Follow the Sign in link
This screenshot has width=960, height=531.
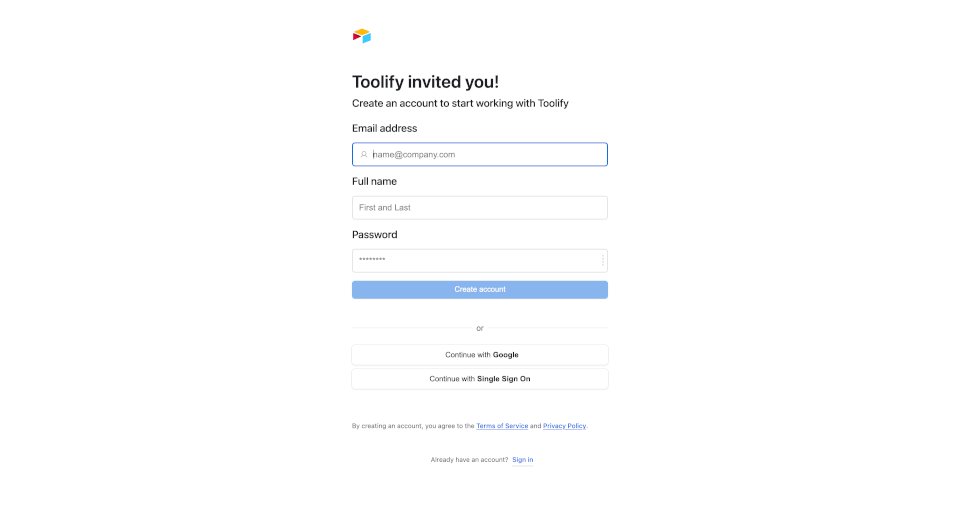[522, 459]
